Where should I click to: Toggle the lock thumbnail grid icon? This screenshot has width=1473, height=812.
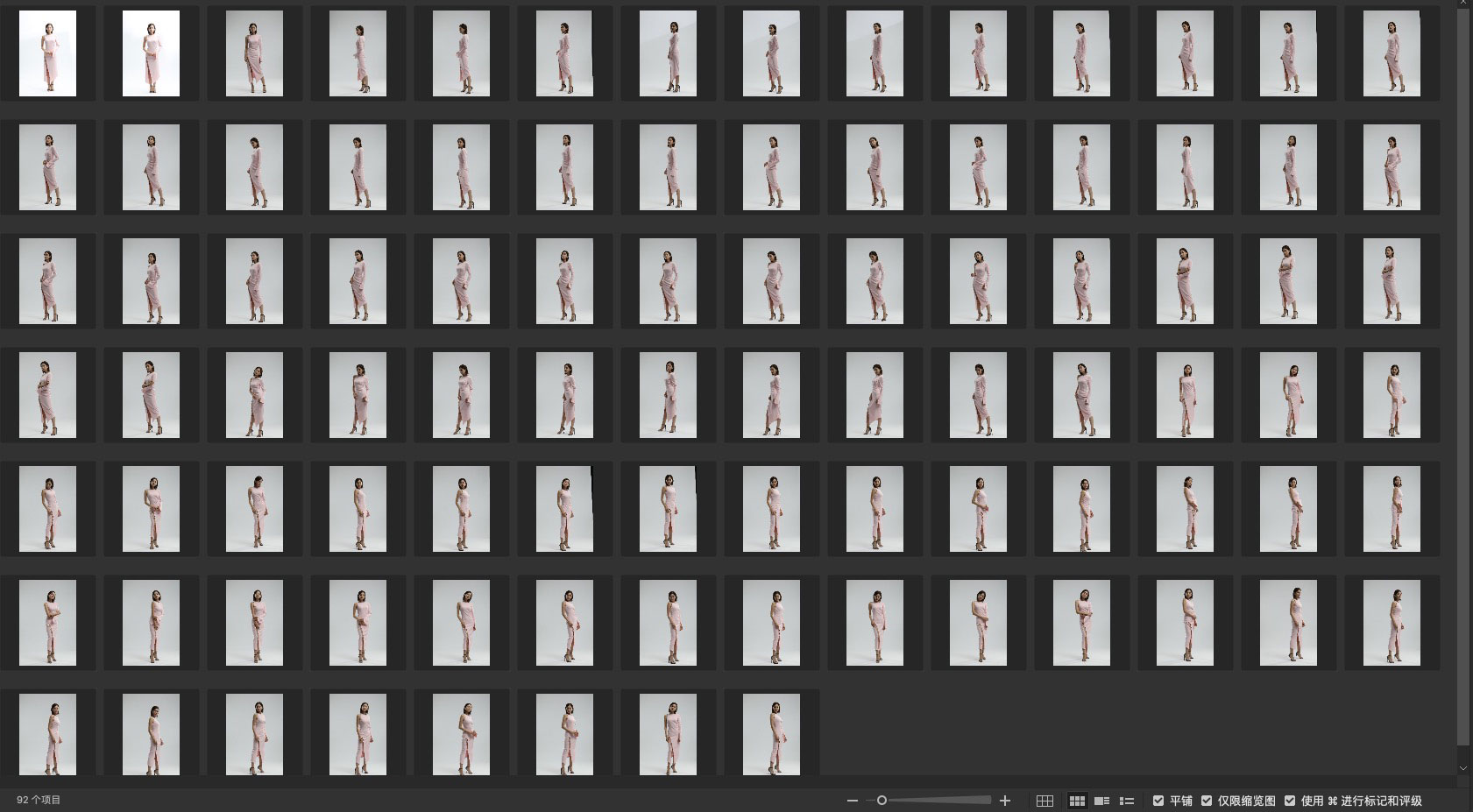pos(1045,801)
